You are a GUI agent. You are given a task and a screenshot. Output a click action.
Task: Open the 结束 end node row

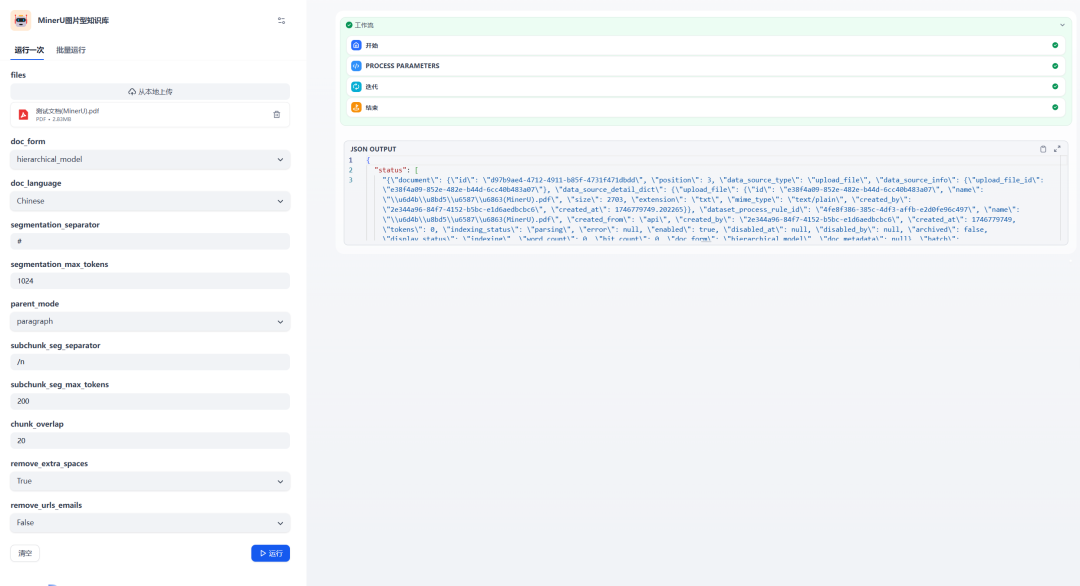[x=705, y=107]
